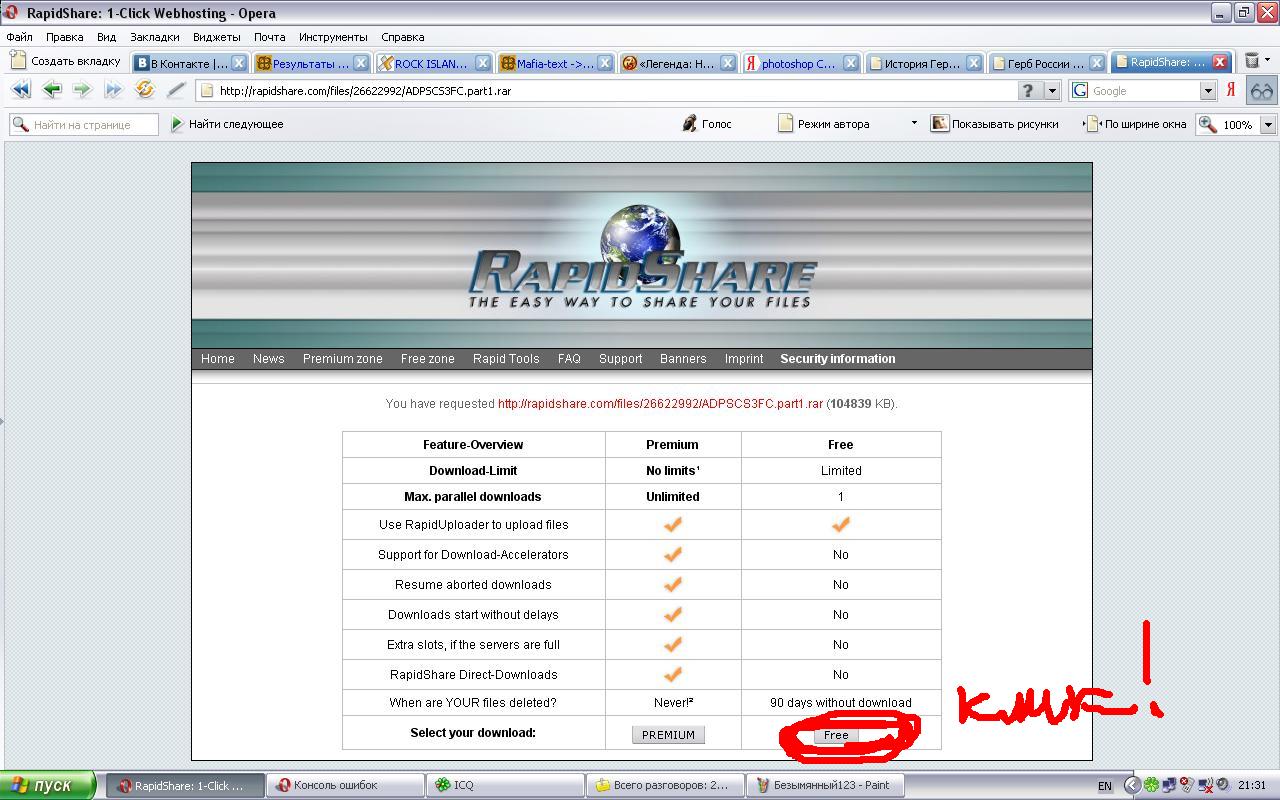Viewport: 1280px width, 800px height.
Task: Click the question mark icon in address bar
Action: coord(1028,90)
